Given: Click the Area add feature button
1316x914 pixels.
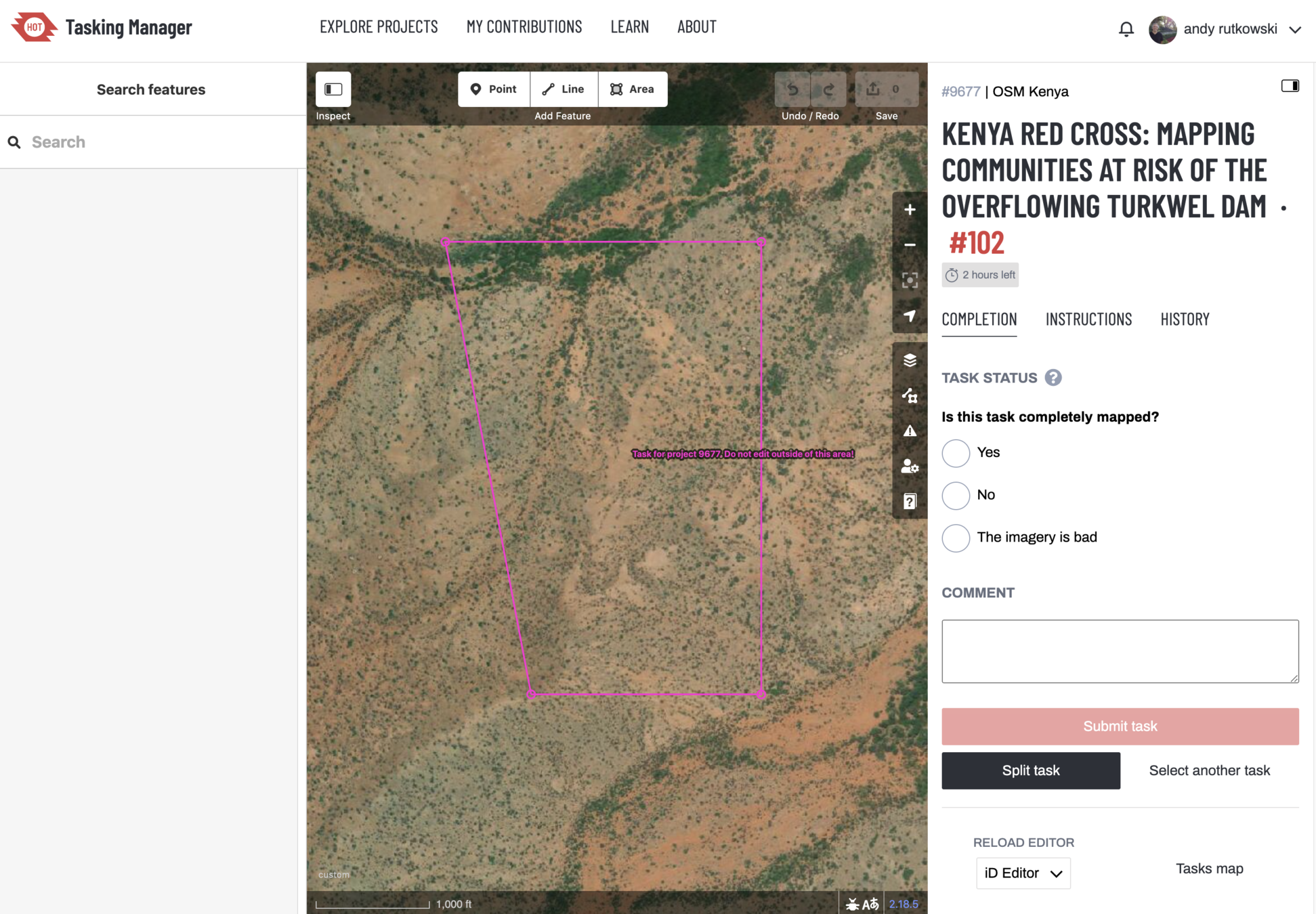Looking at the screenshot, I should (633, 89).
